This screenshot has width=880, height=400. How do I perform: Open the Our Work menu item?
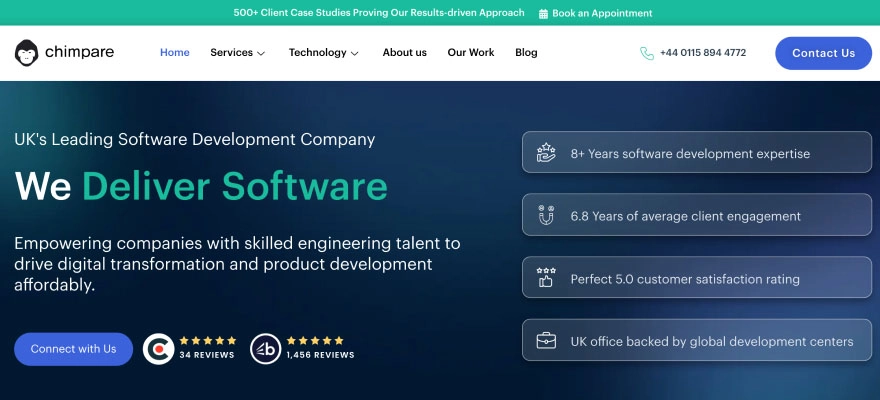(470, 53)
